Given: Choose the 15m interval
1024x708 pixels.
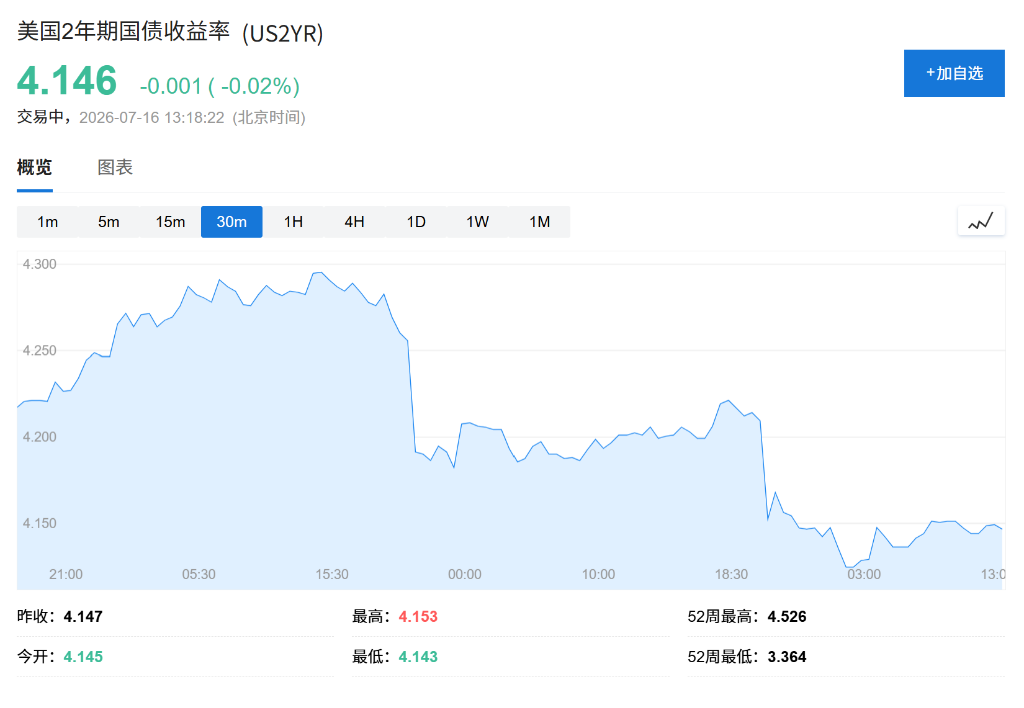Looking at the screenshot, I should click(x=170, y=222).
